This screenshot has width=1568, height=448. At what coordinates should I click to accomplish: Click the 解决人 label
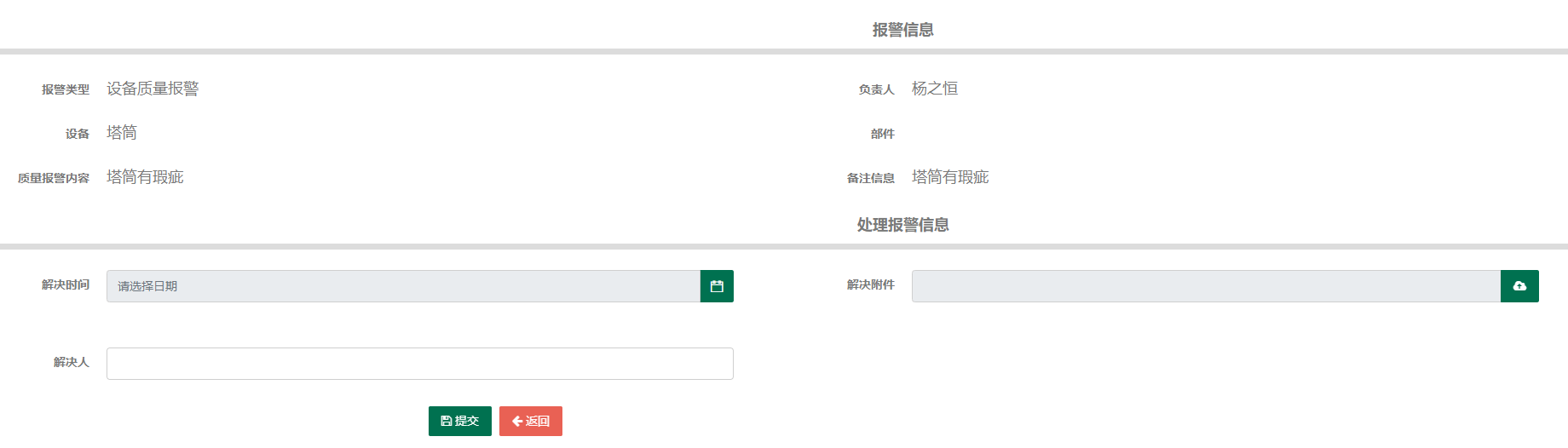tap(72, 362)
